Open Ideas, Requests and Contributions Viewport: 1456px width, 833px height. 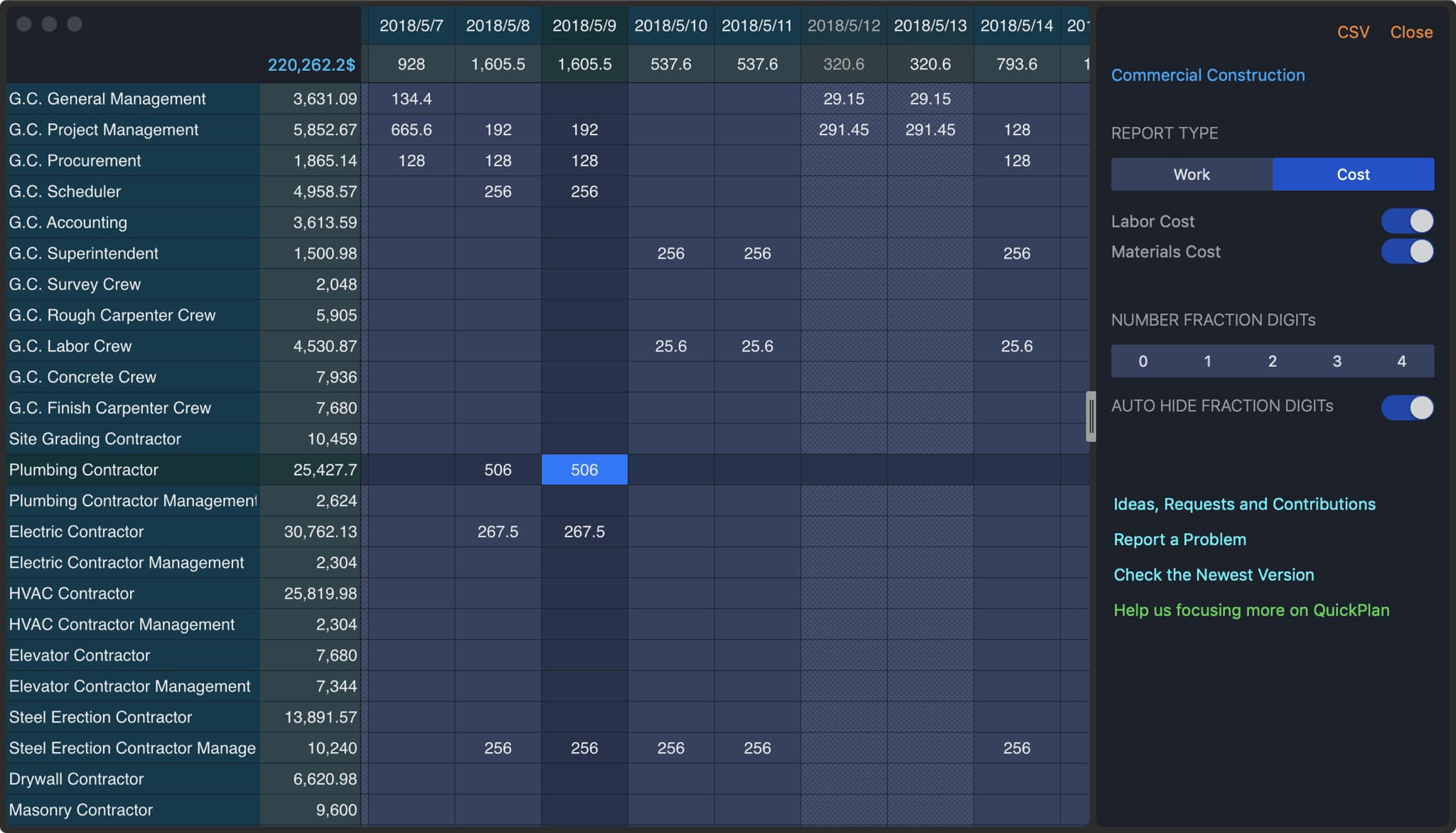(1244, 504)
